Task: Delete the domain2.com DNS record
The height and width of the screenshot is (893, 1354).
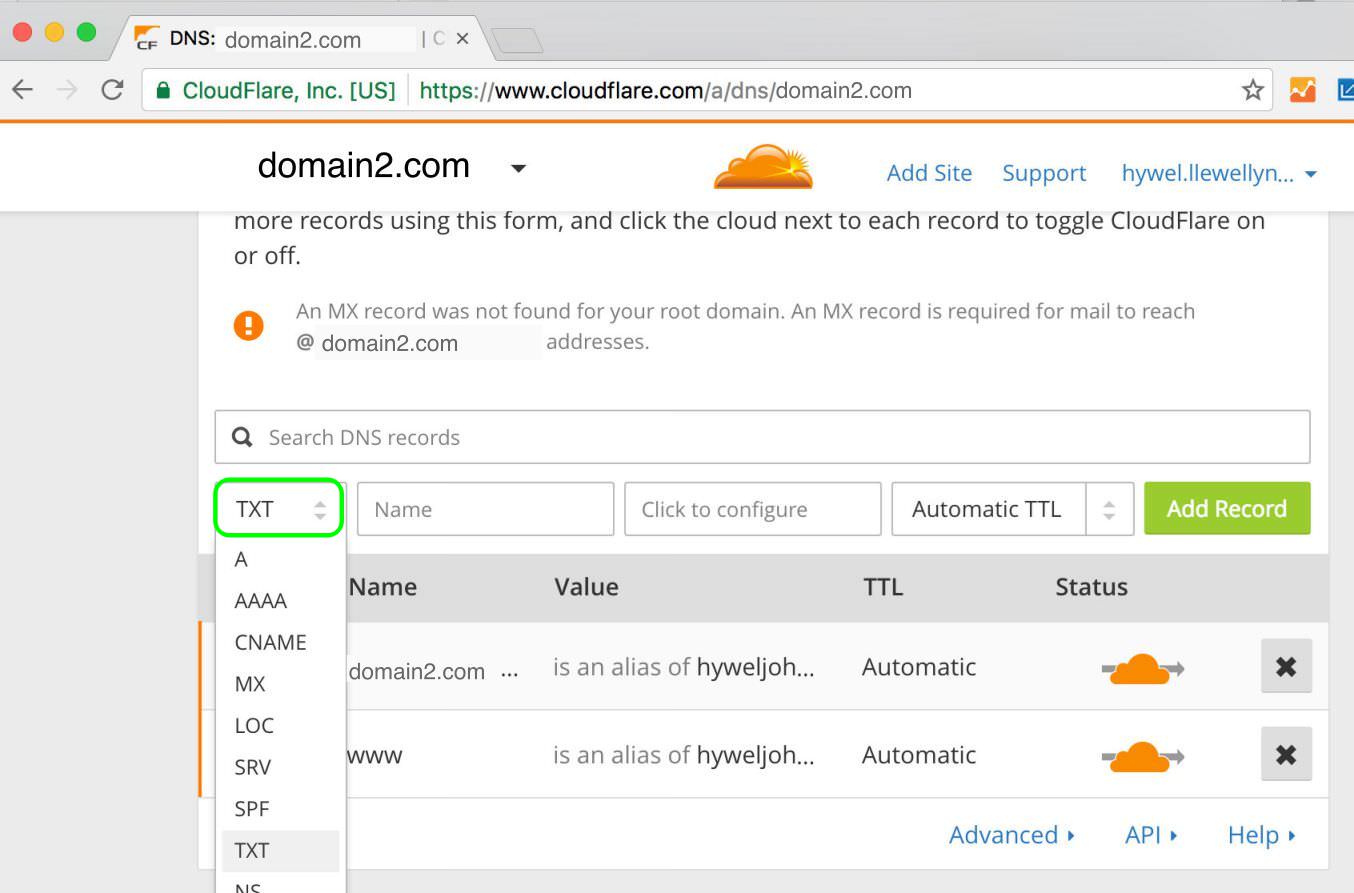Action: coord(1286,667)
